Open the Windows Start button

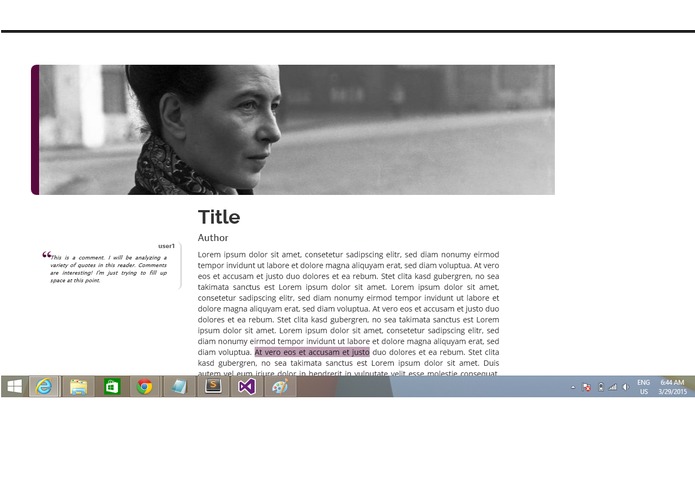[14, 386]
